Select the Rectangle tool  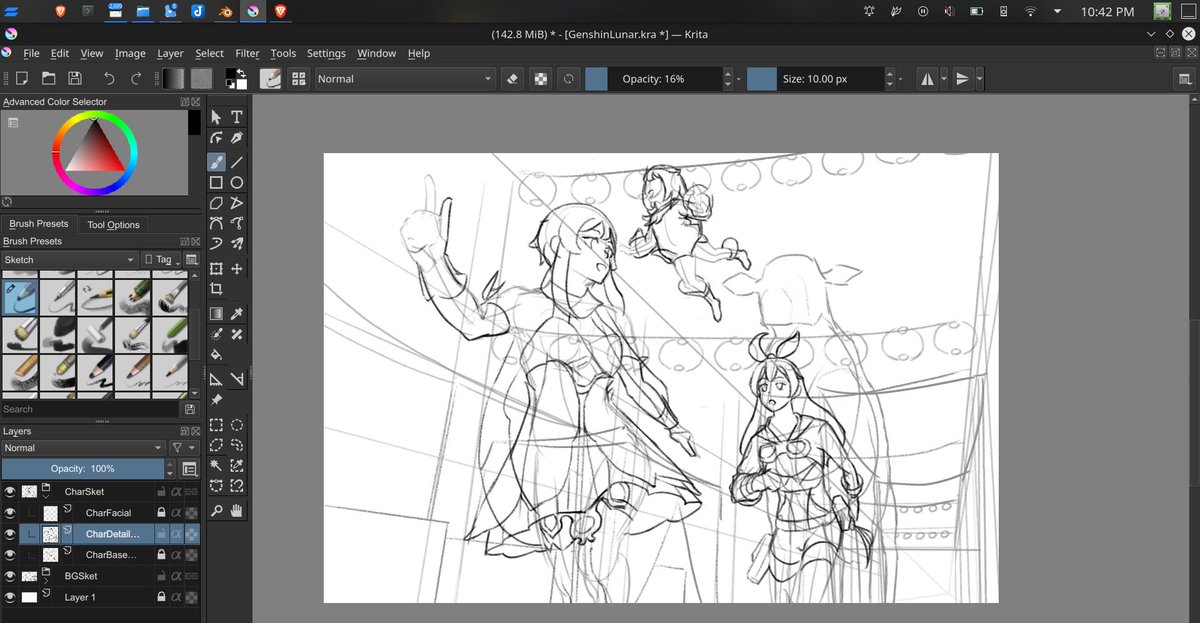[x=216, y=182]
